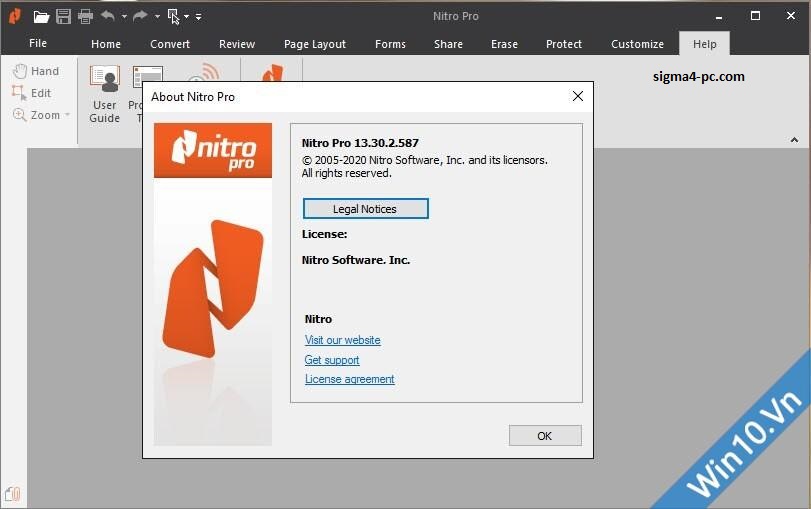This screenshot has height=509, width=811.
Task: Undo last action with the undo arrow
Action: click(x=108, y=17)
